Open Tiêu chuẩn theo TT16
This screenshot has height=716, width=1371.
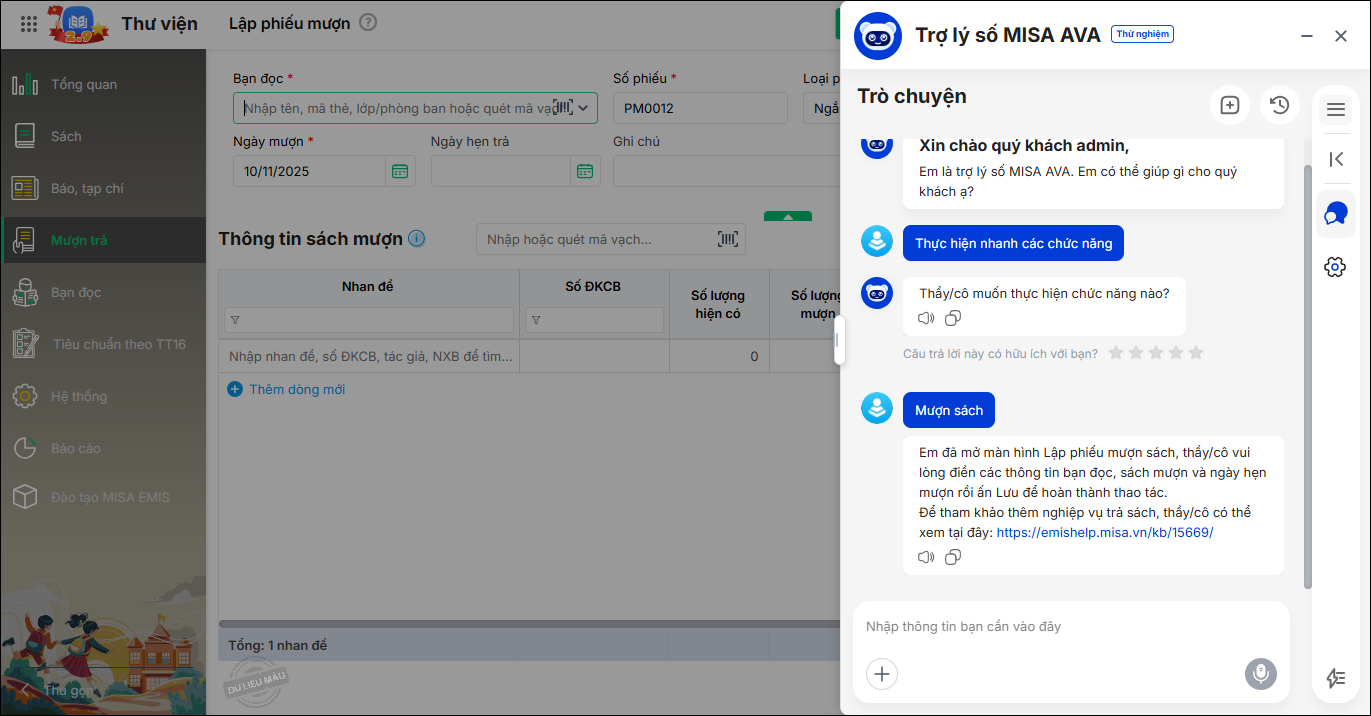point(103,344)
